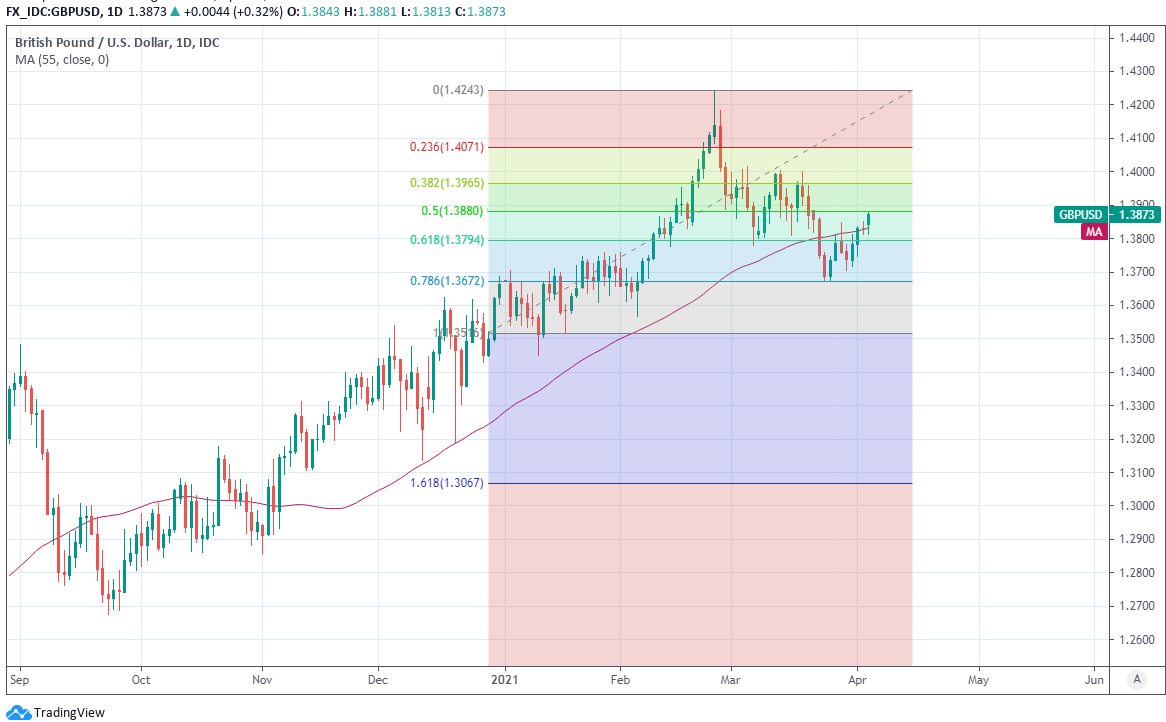Toggle the auto-scale "A" button

(x=1136, y=679)
